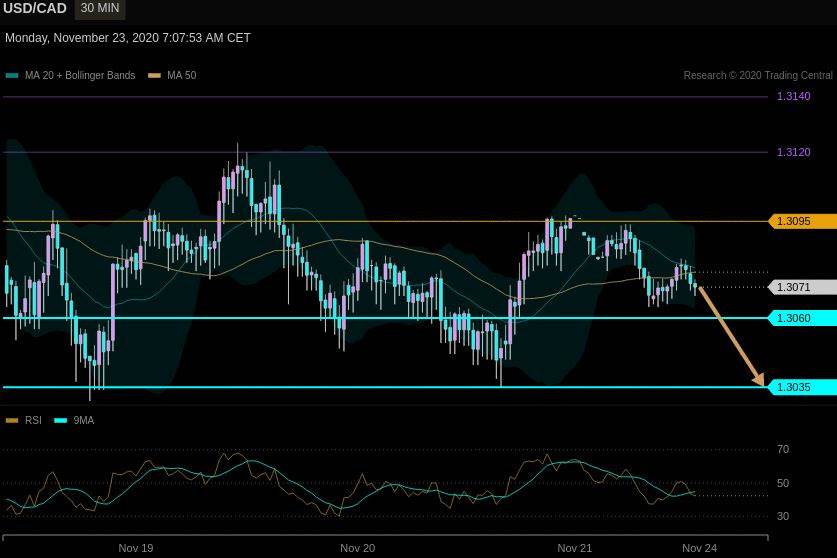Click the USD/CAD pair title
Screen dimensions: 837x558
coord(35,9)
